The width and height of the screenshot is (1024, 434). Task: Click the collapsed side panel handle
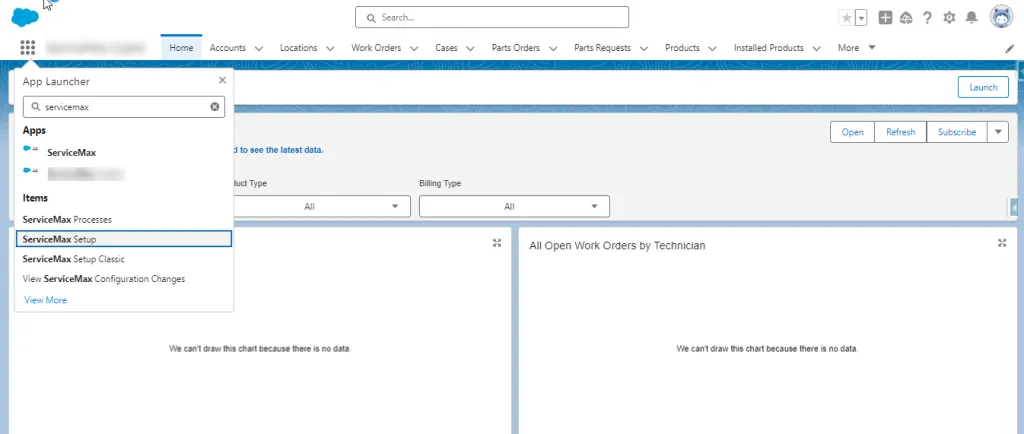[1014, 207]
